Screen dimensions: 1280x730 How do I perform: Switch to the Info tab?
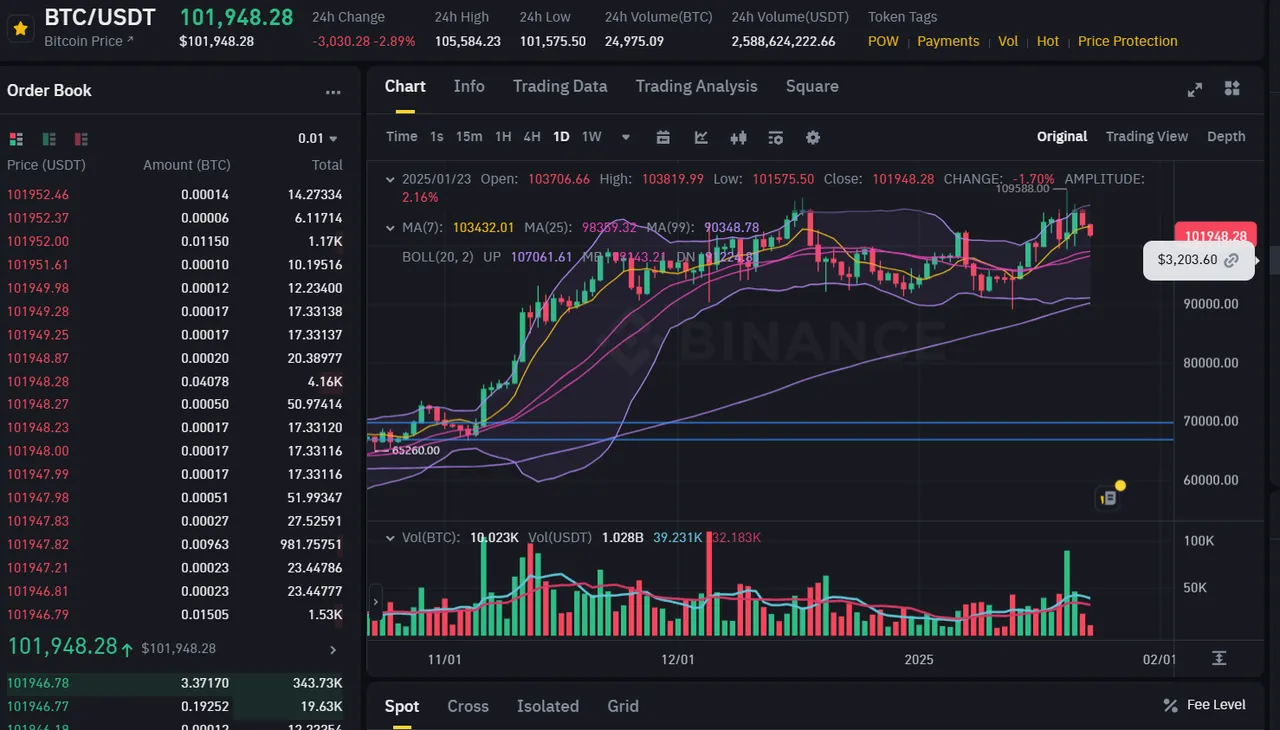click(x=469, y=87)
